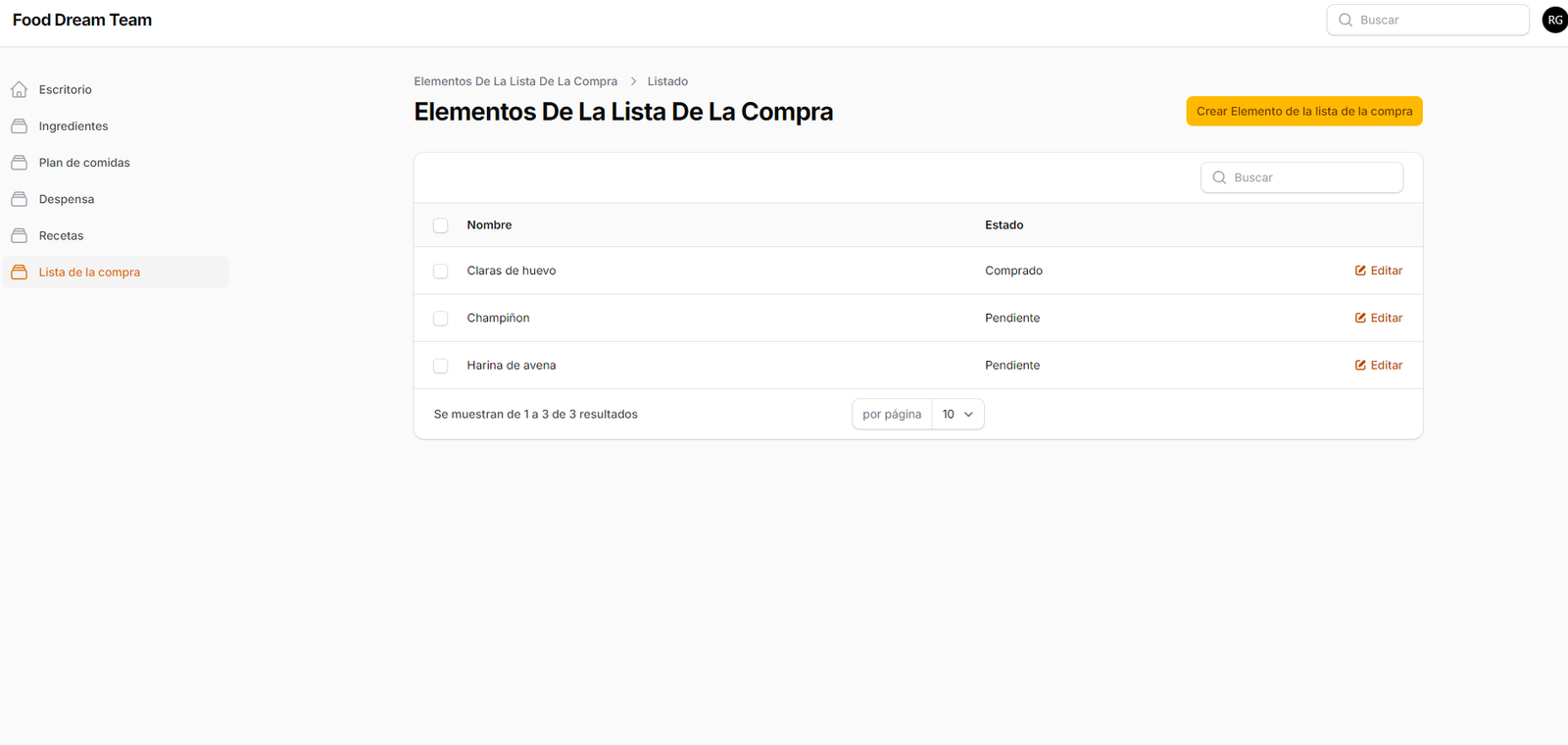
Task: Click the Escritorio home icon
Action: [19, 90]
